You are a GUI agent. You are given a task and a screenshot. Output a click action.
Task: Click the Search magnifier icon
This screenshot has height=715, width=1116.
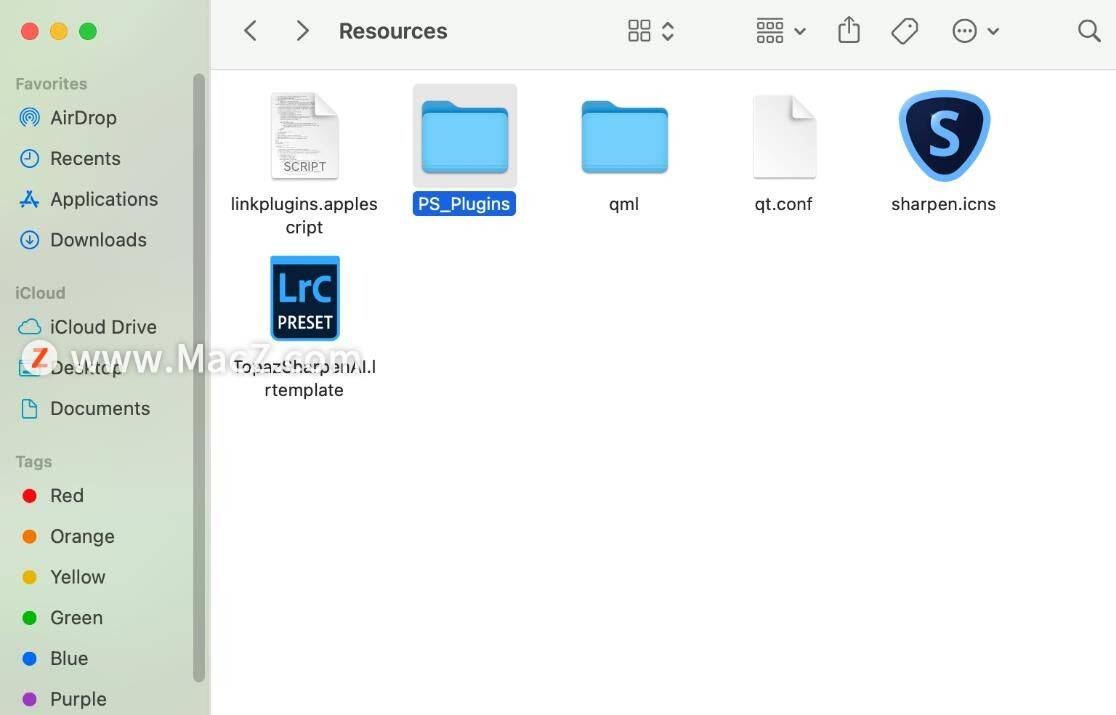point(1089,31)
